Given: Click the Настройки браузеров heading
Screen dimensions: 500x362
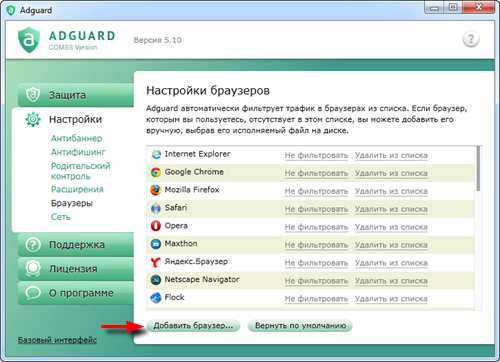Looking at the screenshot, I should [208, 90].
